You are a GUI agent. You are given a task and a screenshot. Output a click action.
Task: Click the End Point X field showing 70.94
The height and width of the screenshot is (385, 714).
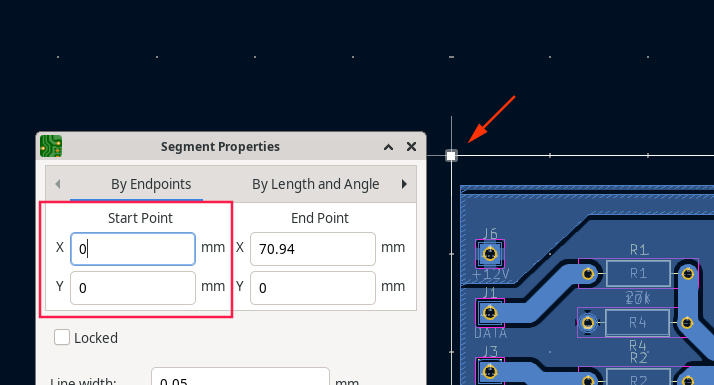(313, 249)
